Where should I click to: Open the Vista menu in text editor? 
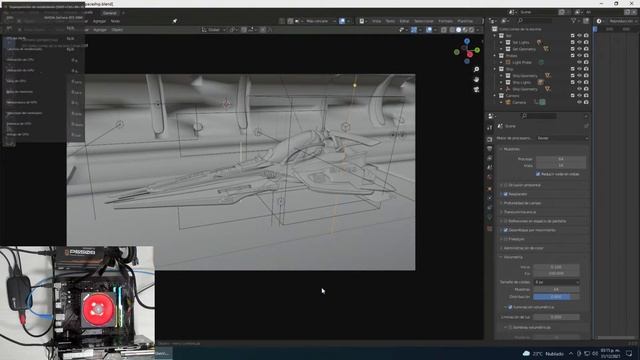click(x=376, y=21)
